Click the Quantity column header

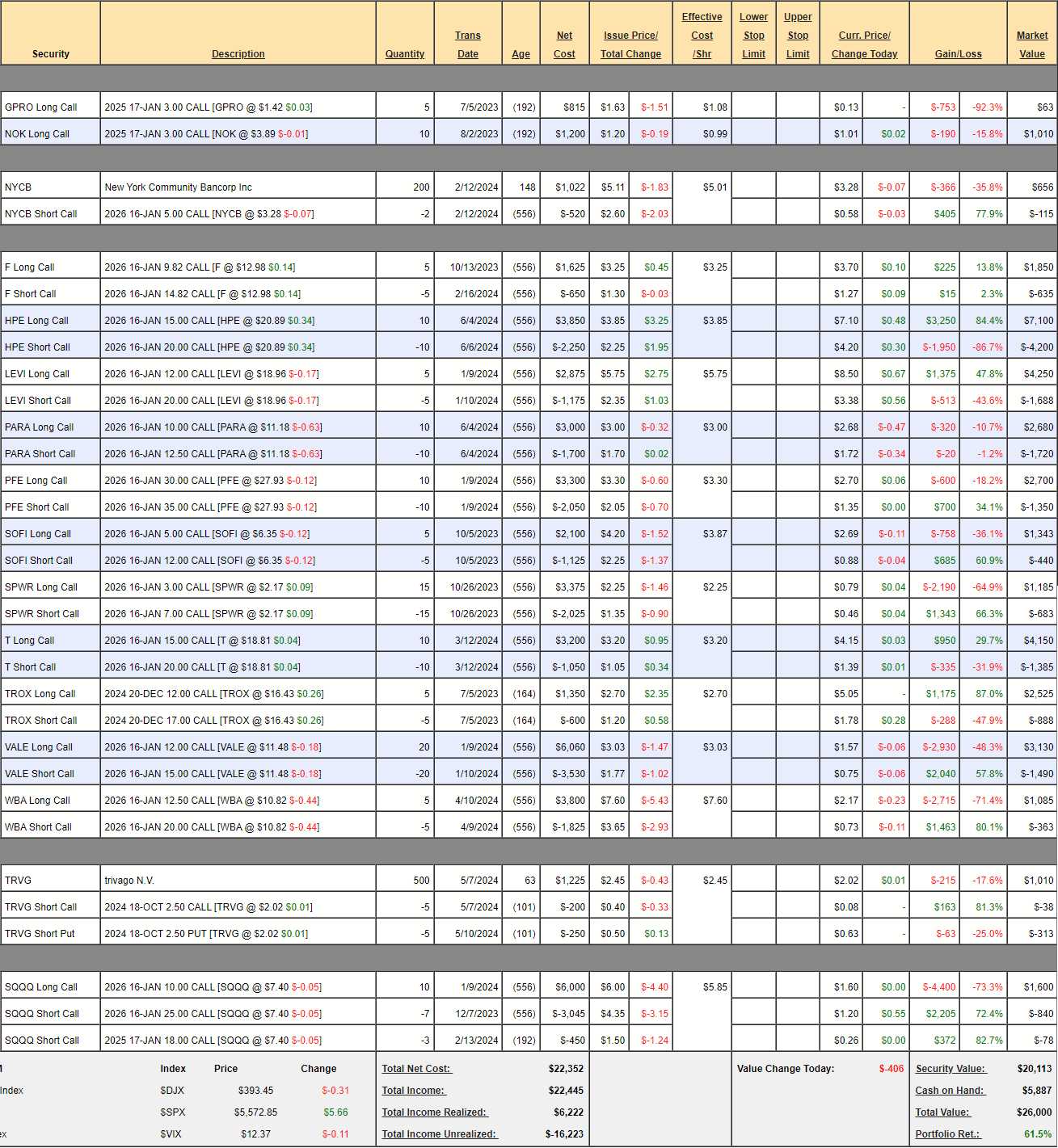click(404, 54)
